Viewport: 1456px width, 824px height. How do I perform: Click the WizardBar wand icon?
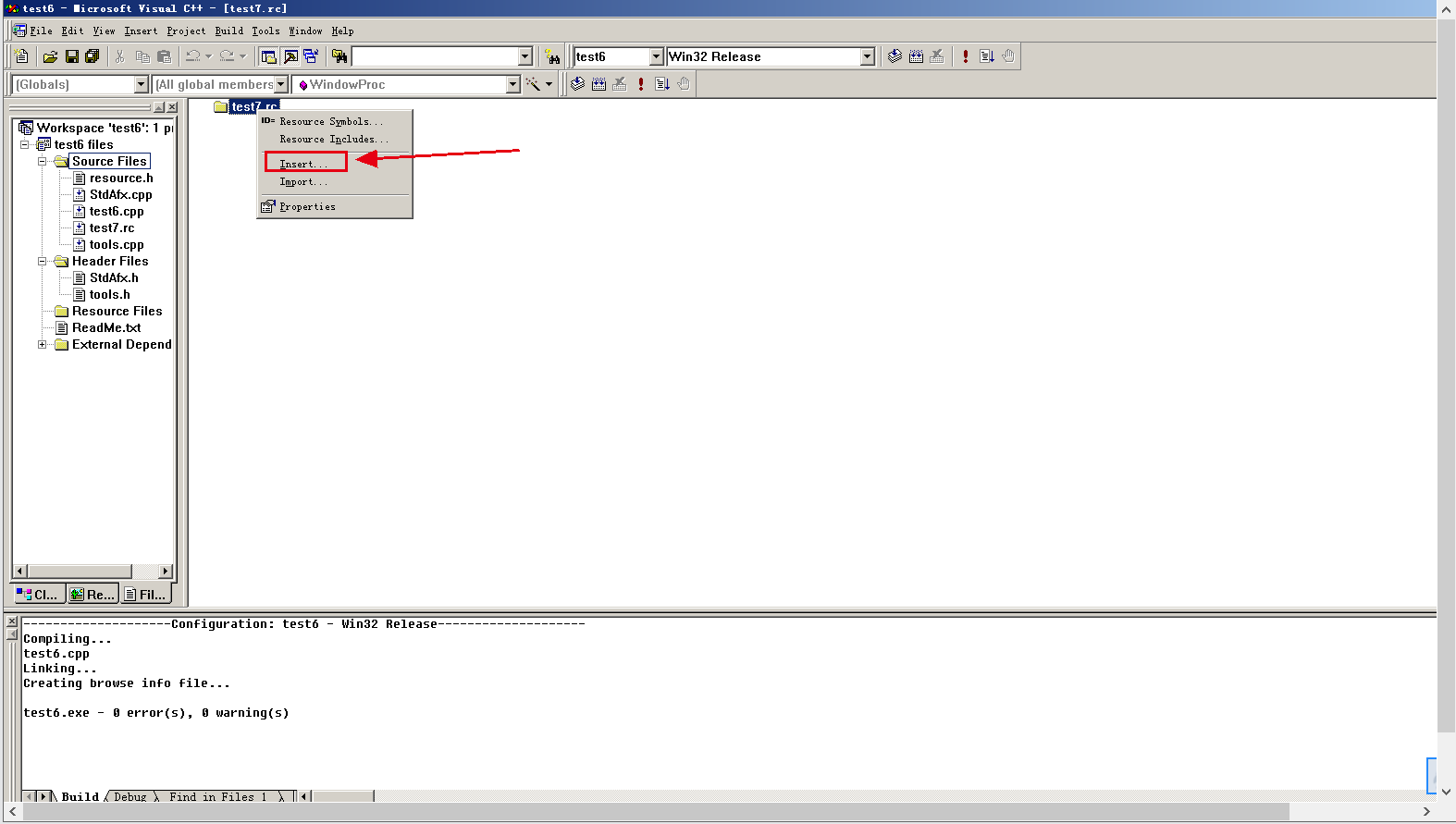point(533,84)
